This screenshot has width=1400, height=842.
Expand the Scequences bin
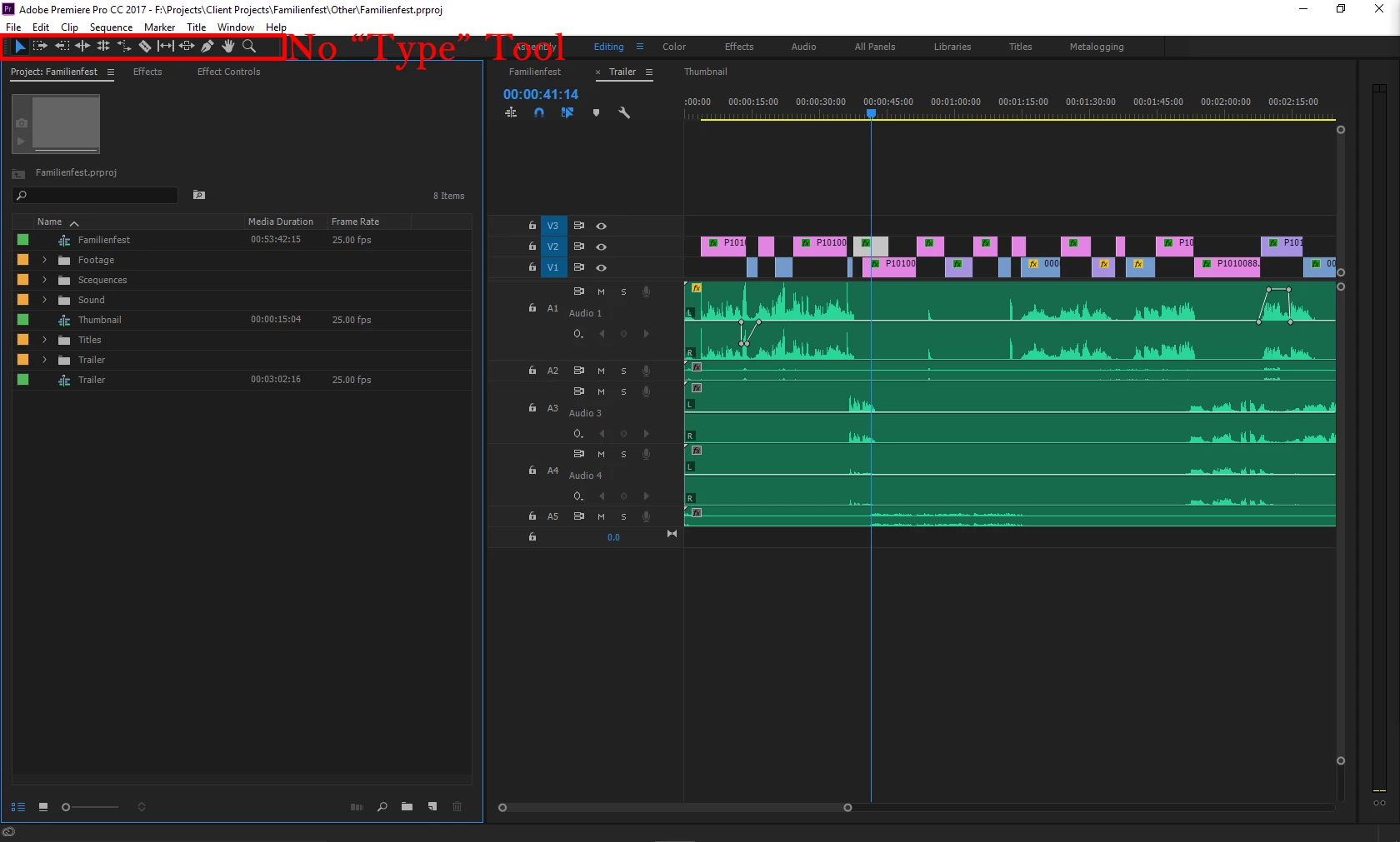tap(45, 280)
